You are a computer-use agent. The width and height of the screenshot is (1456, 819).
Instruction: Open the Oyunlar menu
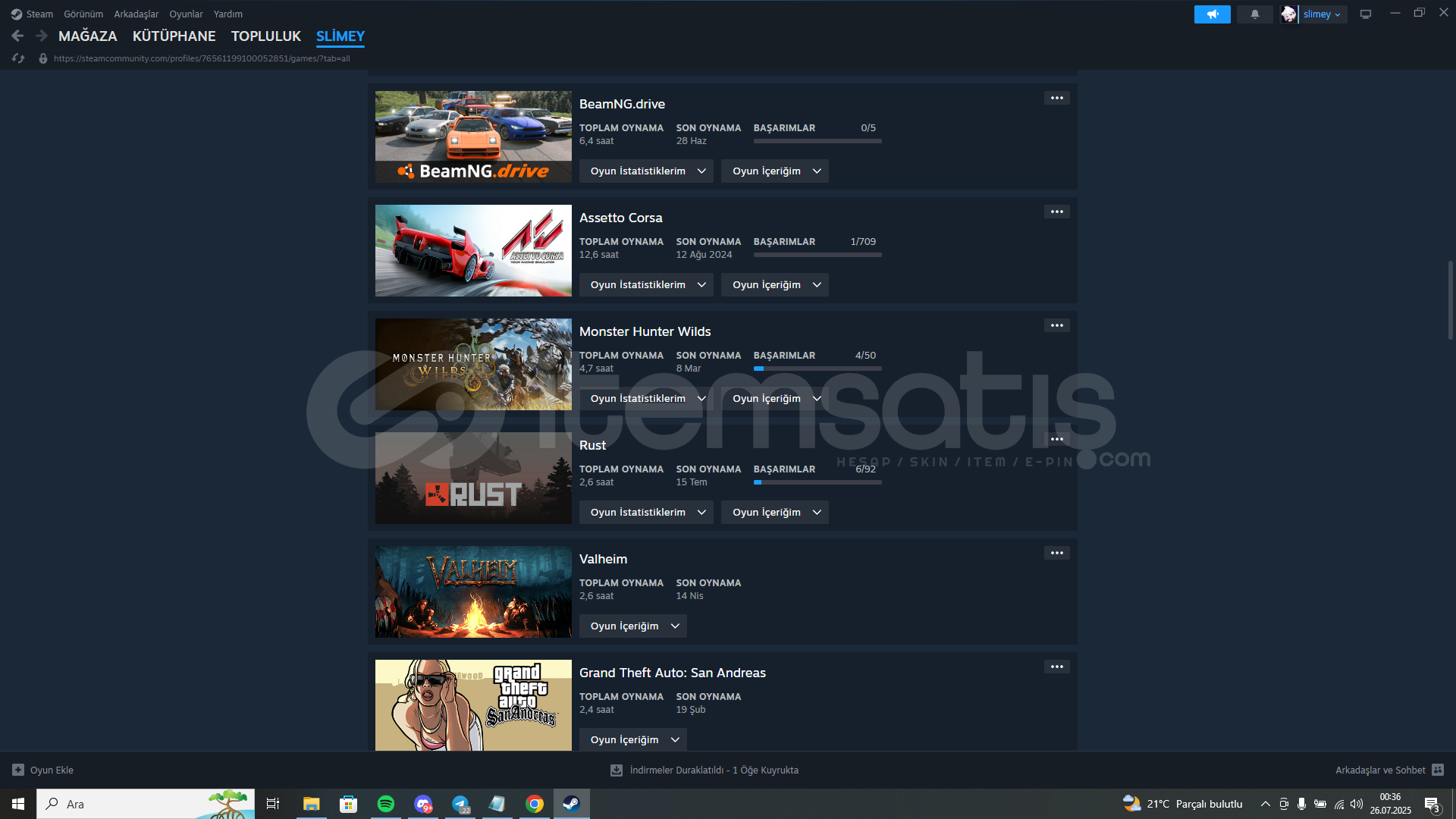coord(186,14)
